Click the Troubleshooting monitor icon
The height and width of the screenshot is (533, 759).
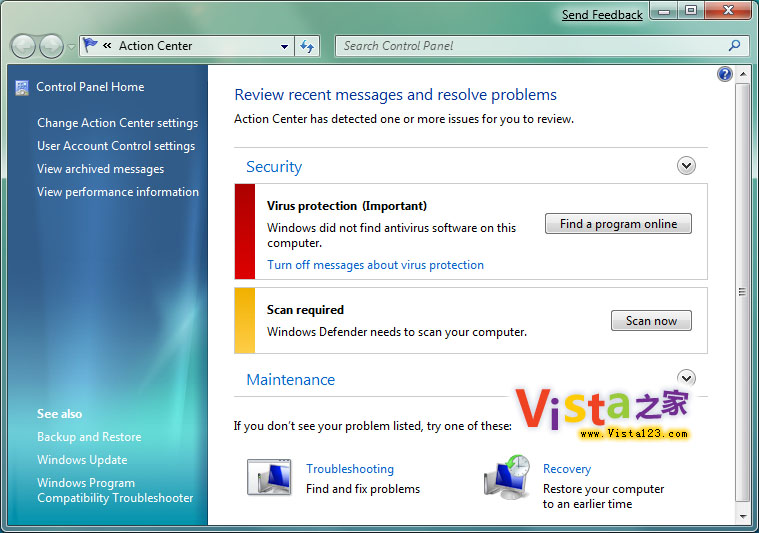pyautogui.click(x=269, y=478)
